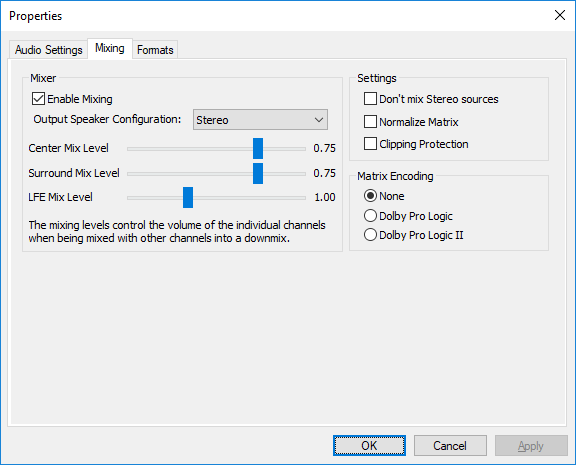
Task: Open Output Speaker Configuration dropdown
Action: click(260, 120)
